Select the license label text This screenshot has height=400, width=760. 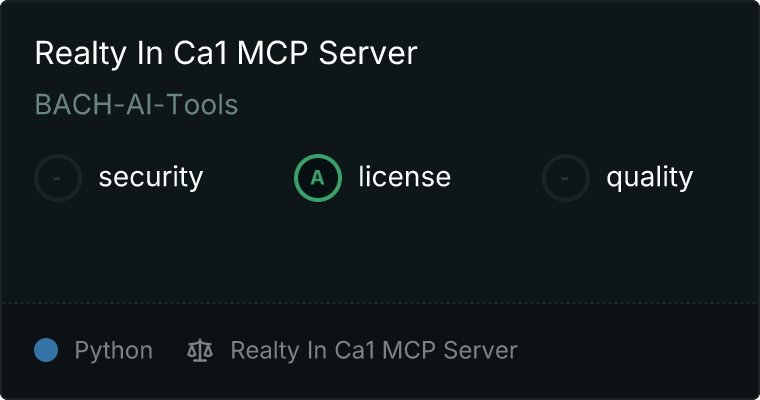(405, 176)
